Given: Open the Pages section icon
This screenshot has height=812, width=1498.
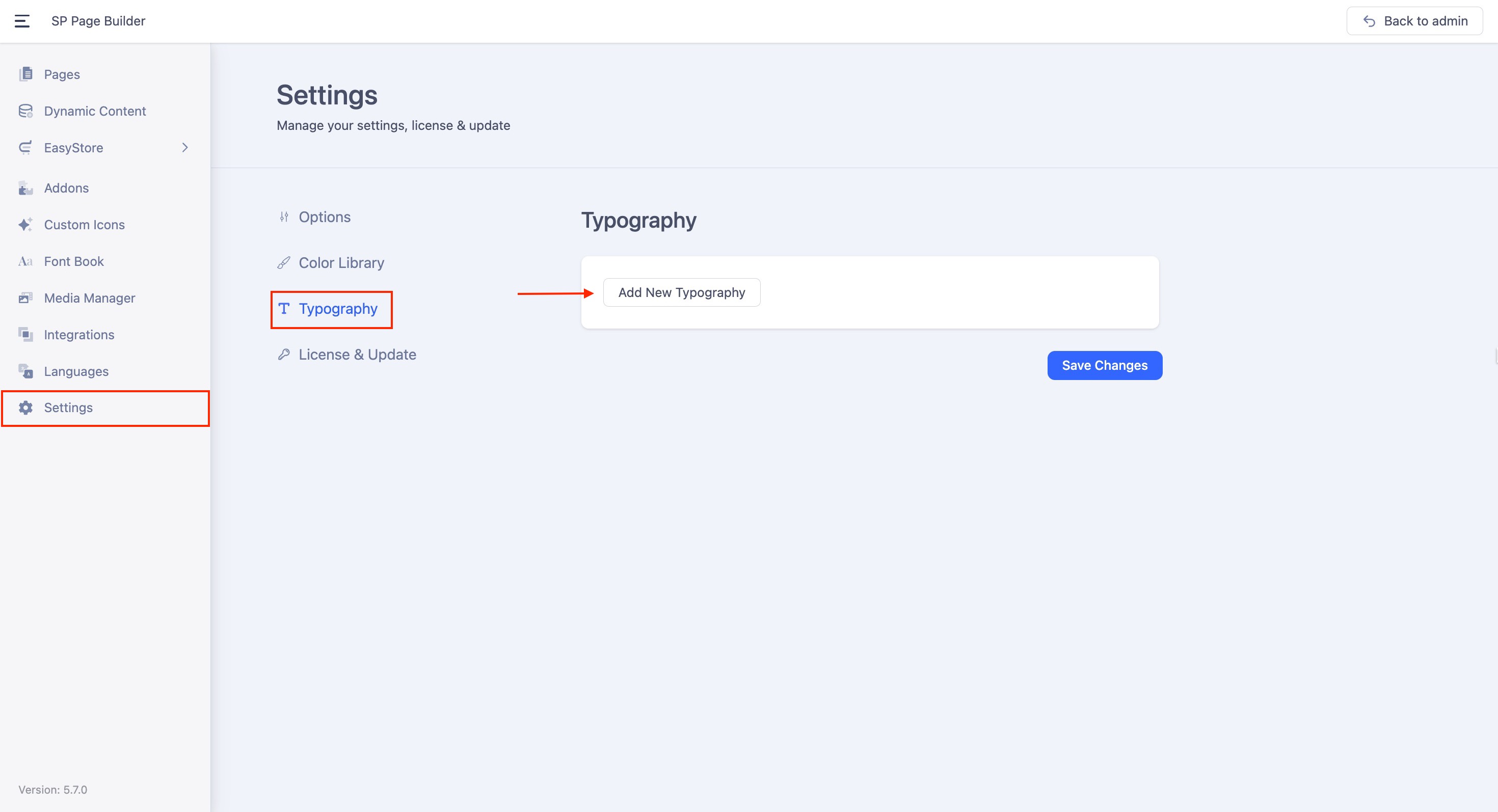Looking at the screenshot, I should coord(25,74).
